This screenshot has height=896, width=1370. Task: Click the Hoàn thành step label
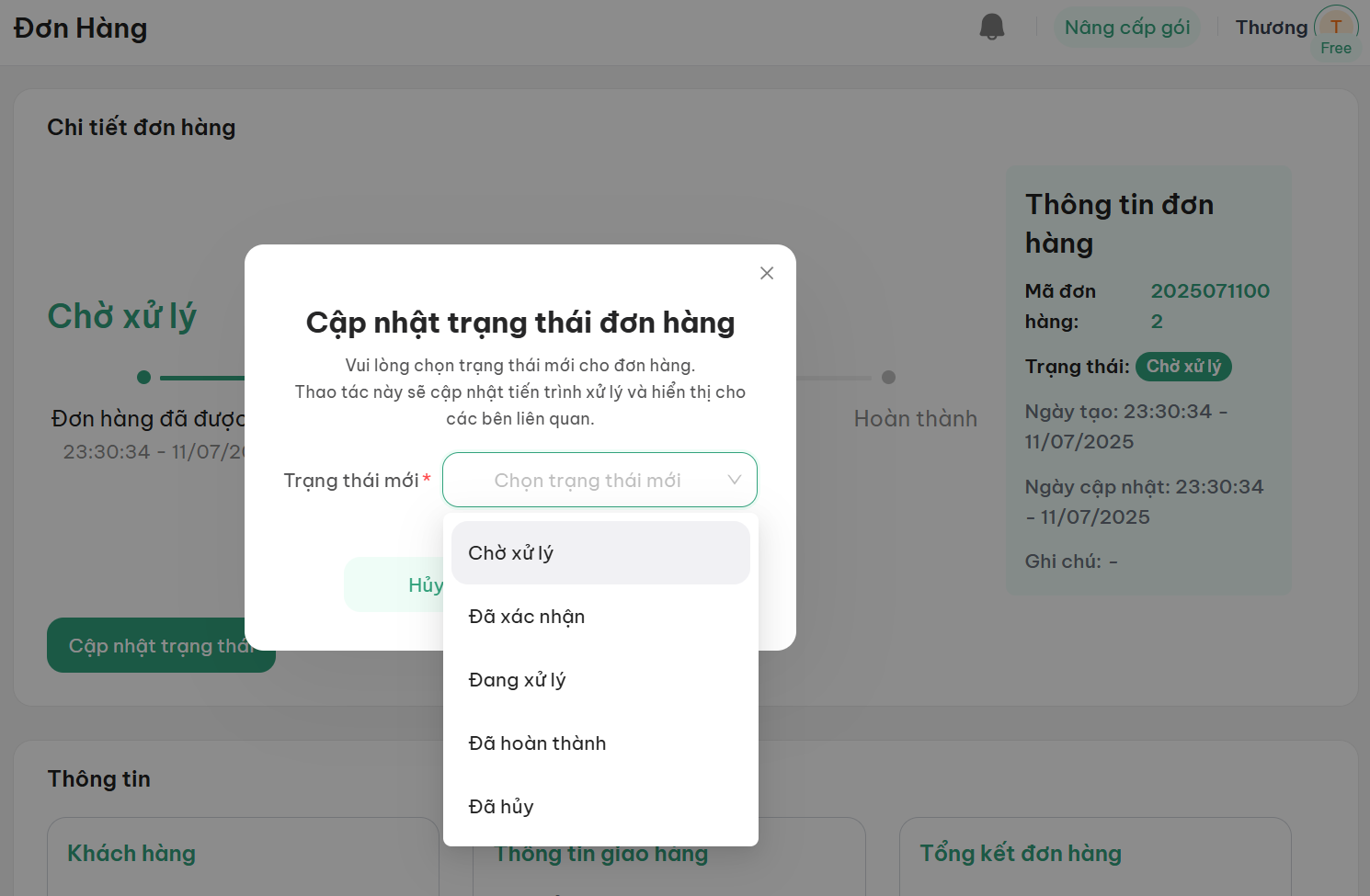click(915, 419)
